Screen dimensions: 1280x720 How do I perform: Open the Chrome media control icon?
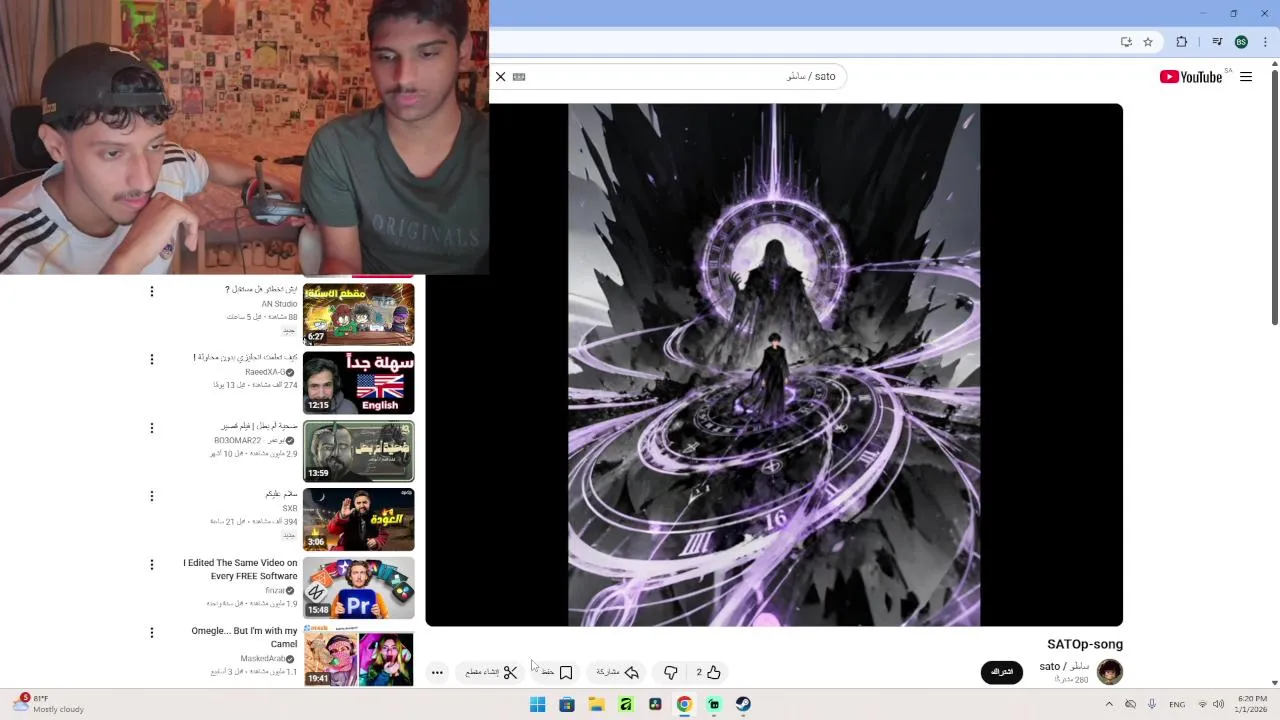1217,42
